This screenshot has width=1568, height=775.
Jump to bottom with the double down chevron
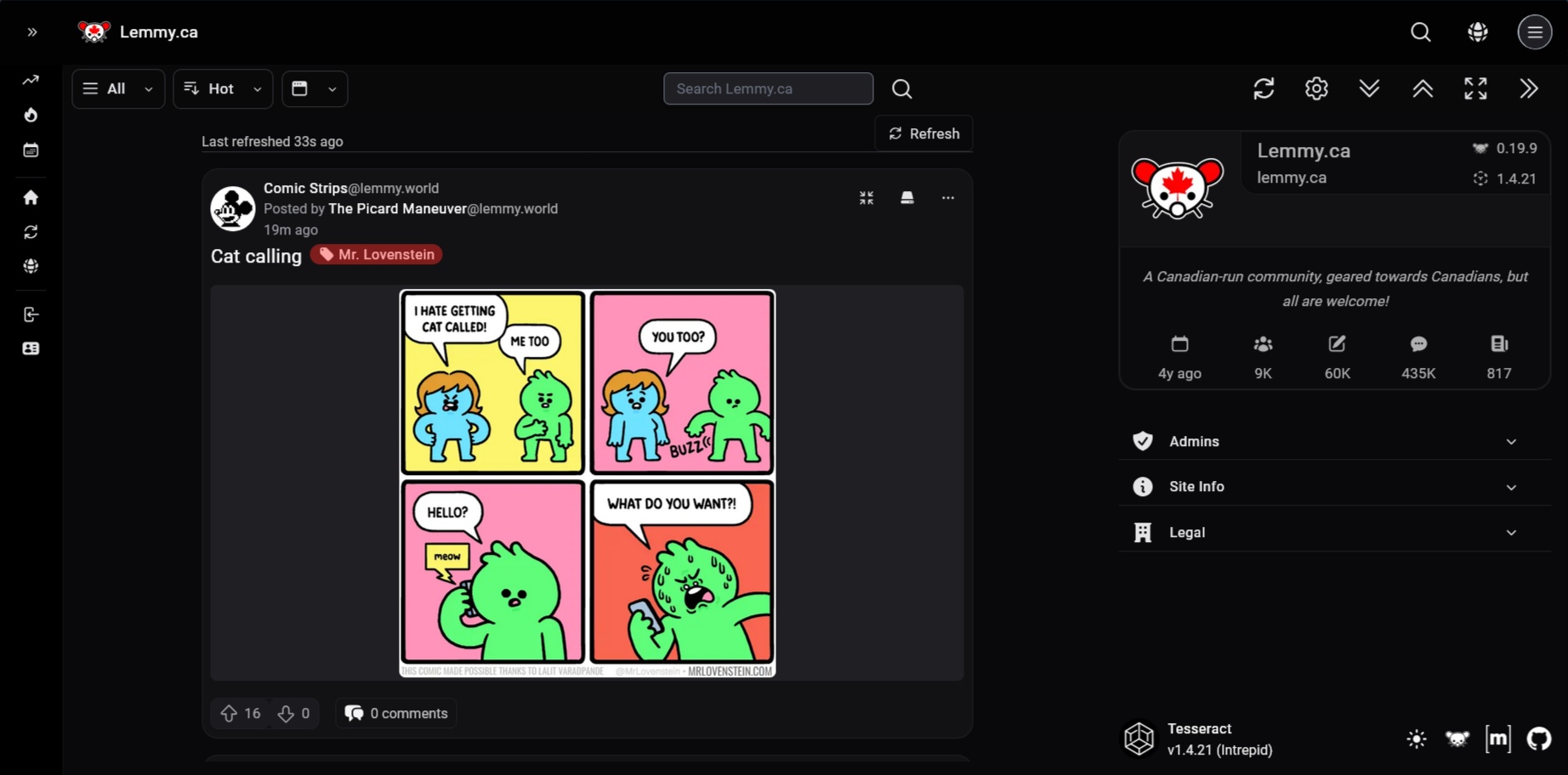(1369, 88)
